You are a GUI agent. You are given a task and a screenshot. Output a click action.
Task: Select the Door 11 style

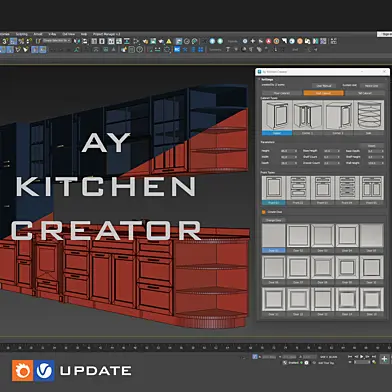pos(274,302)
